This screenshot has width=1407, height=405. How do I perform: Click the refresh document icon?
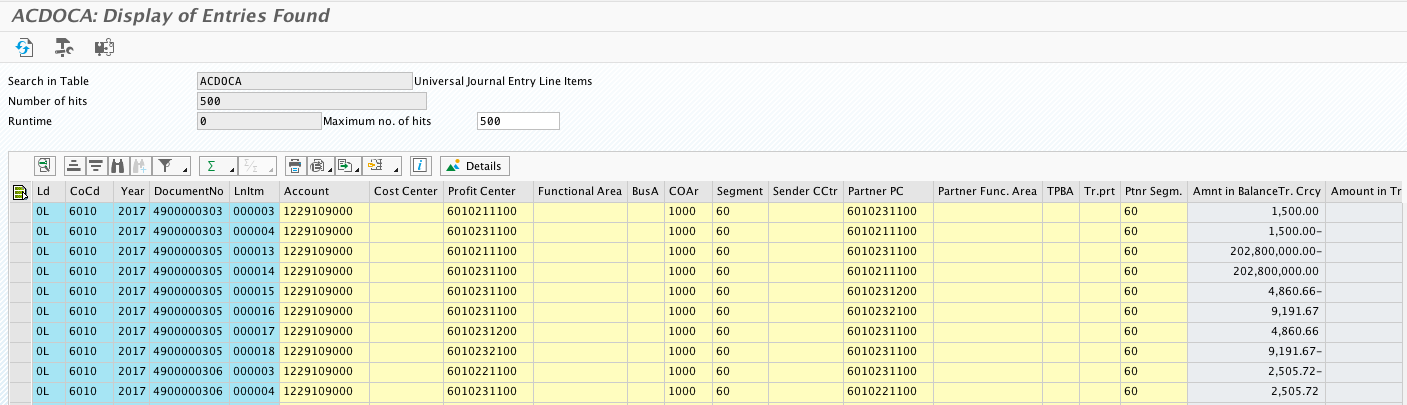[25, 47]
